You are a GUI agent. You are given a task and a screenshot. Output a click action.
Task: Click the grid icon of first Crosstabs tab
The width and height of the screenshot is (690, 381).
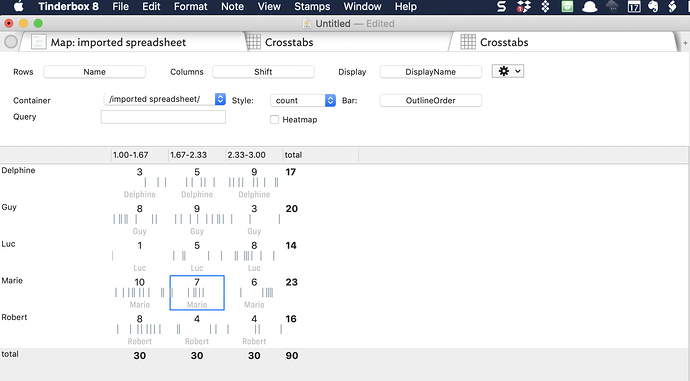tap(253, 42)
